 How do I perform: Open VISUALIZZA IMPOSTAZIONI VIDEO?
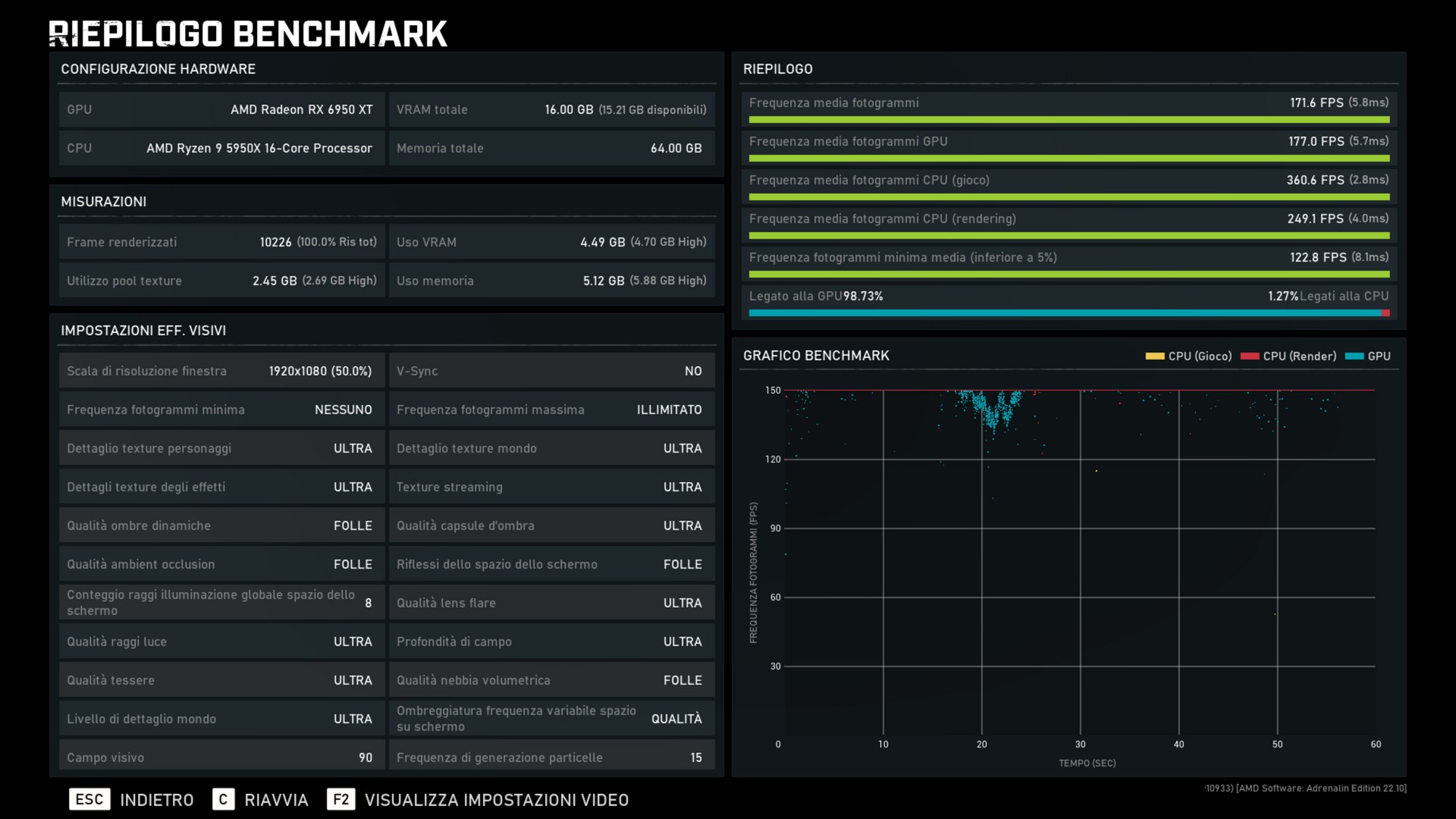496,800
